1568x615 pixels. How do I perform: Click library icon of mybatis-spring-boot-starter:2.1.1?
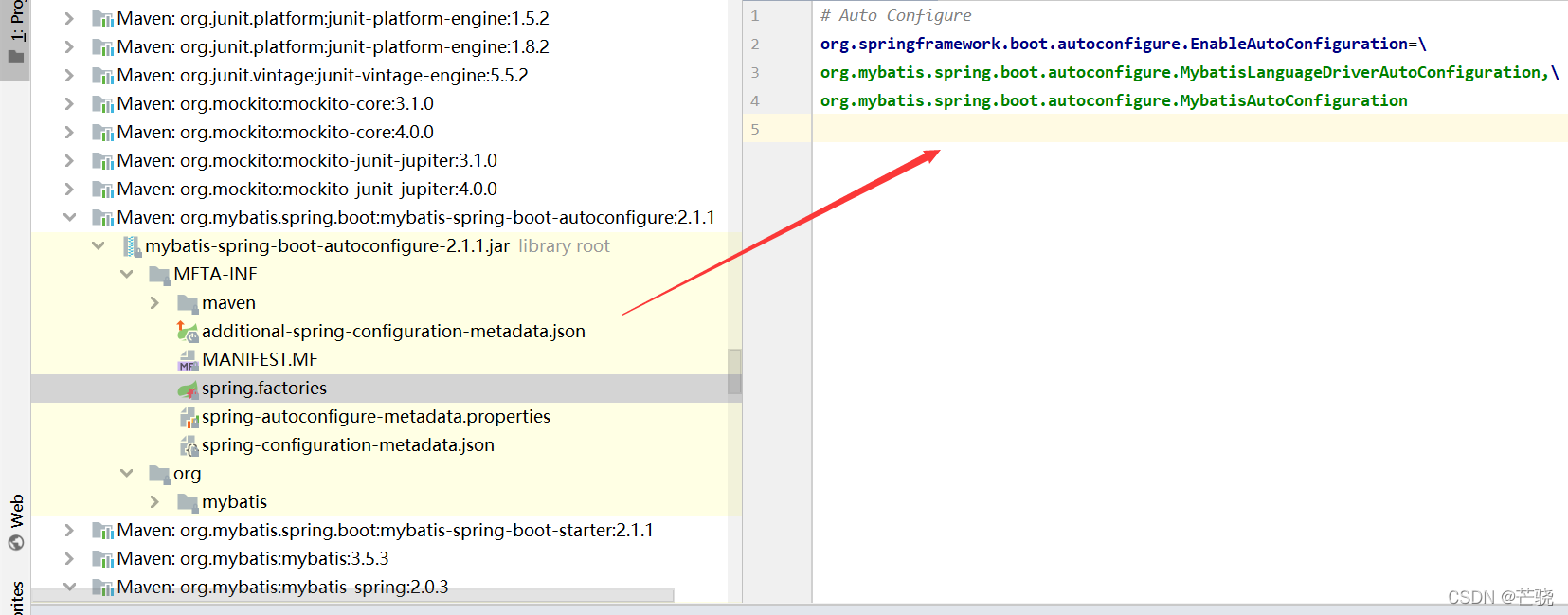click(x=102, y=531)
